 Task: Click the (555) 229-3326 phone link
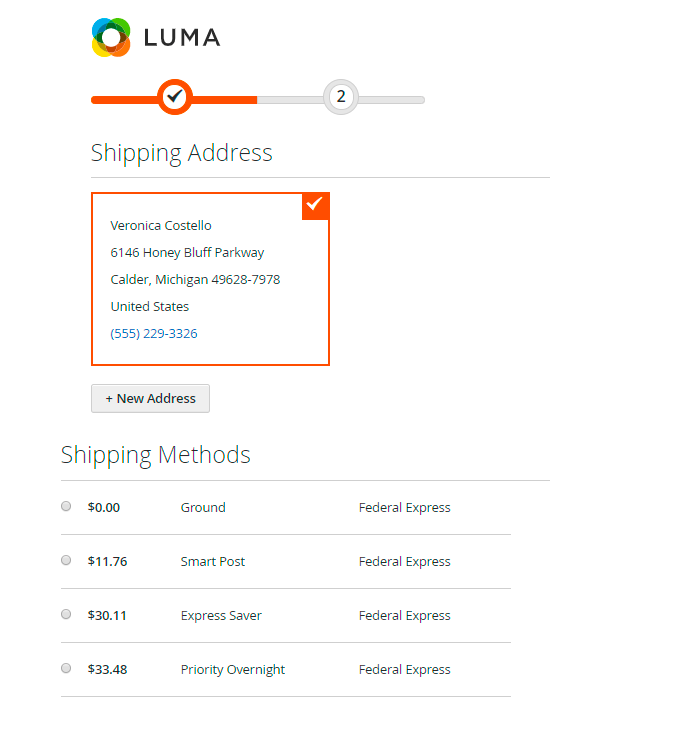pos(154,334)
